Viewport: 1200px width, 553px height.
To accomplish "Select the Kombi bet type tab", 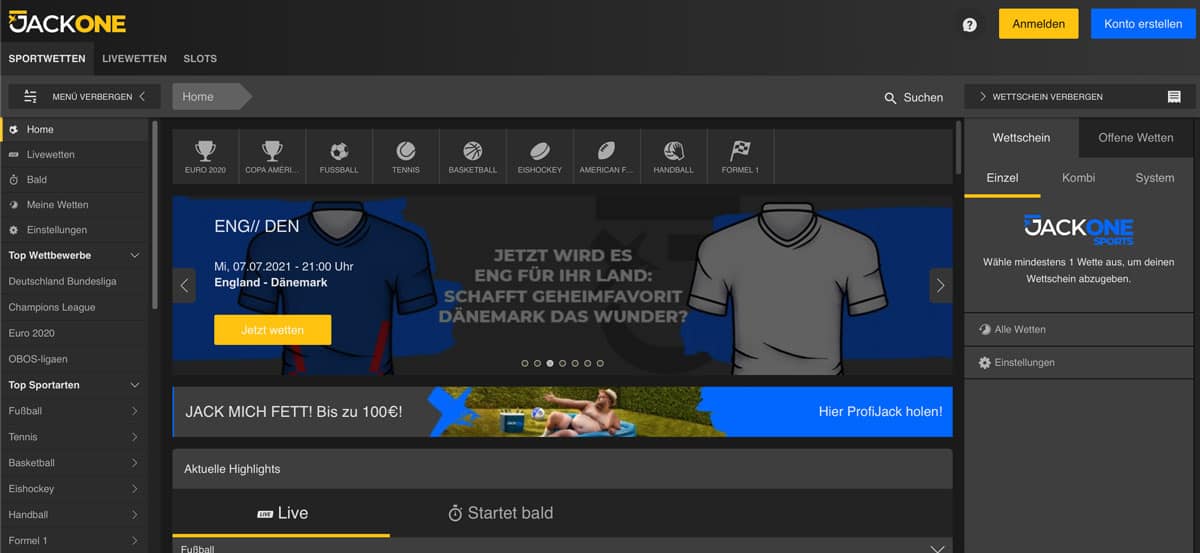I will (x=1078, y=178).
